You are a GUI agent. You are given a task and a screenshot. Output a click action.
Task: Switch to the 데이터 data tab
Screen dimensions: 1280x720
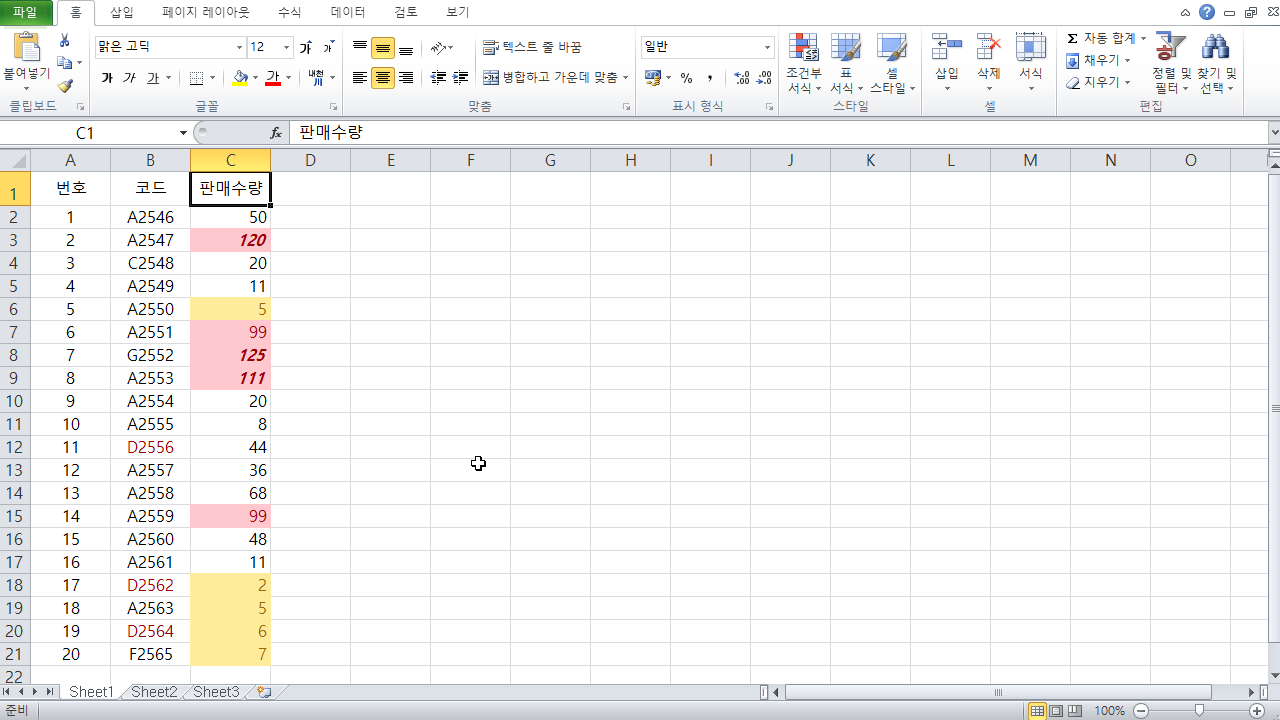[x=348, y=12]
